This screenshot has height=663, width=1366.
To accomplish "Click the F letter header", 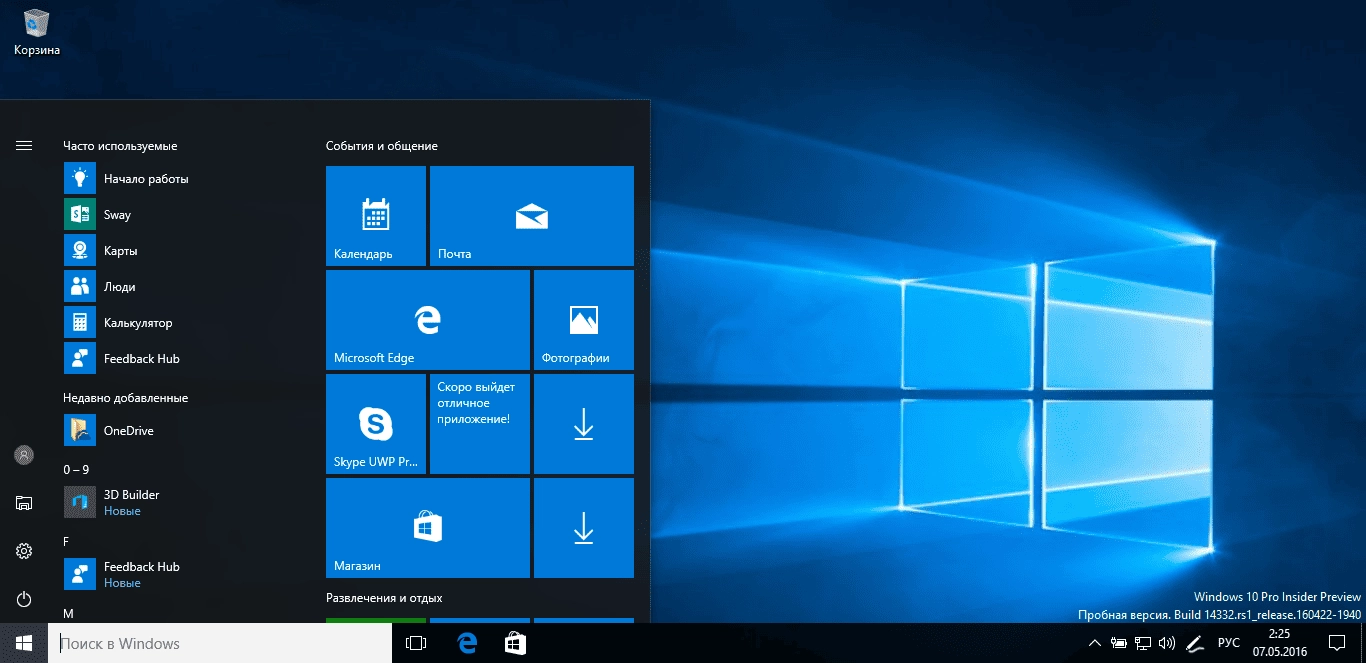I will 66,541.
